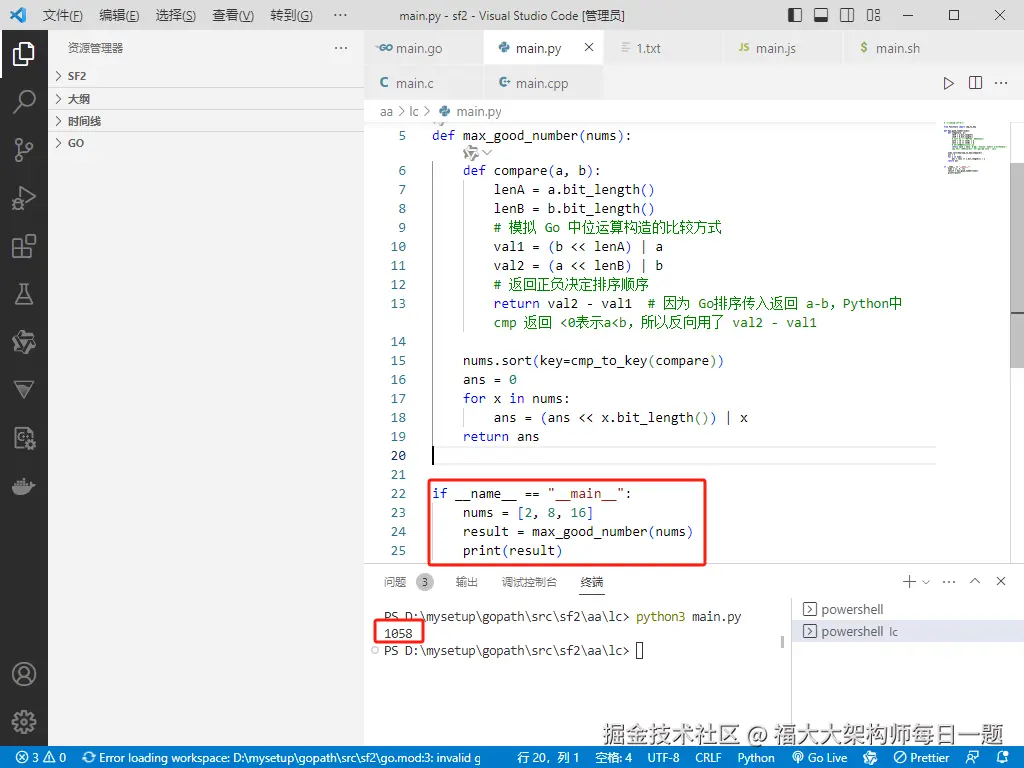
Task: Open go to line 行 20 indicator
Action: point(548,758)
